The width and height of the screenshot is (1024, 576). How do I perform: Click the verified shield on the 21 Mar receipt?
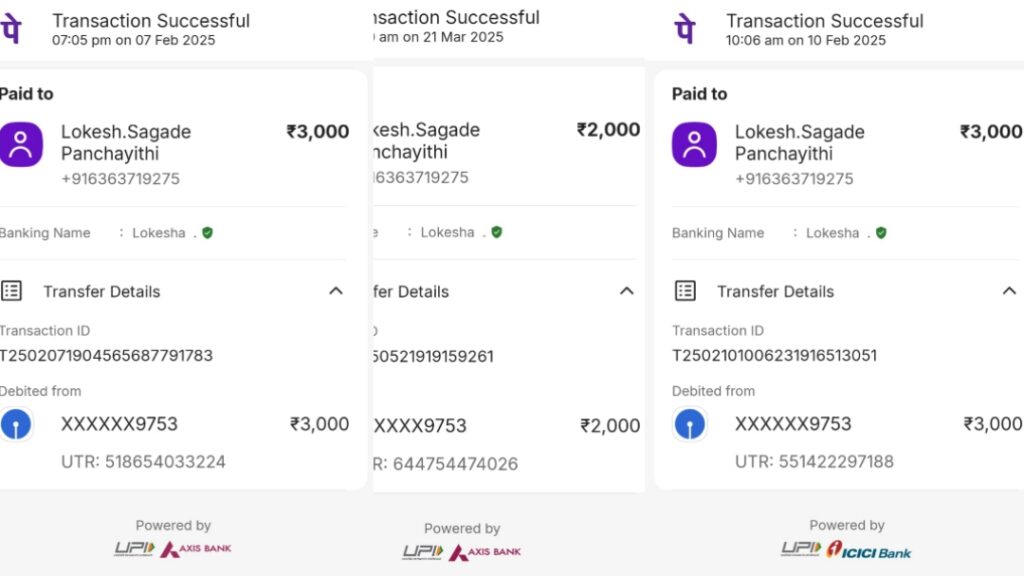tap(497, 232)
